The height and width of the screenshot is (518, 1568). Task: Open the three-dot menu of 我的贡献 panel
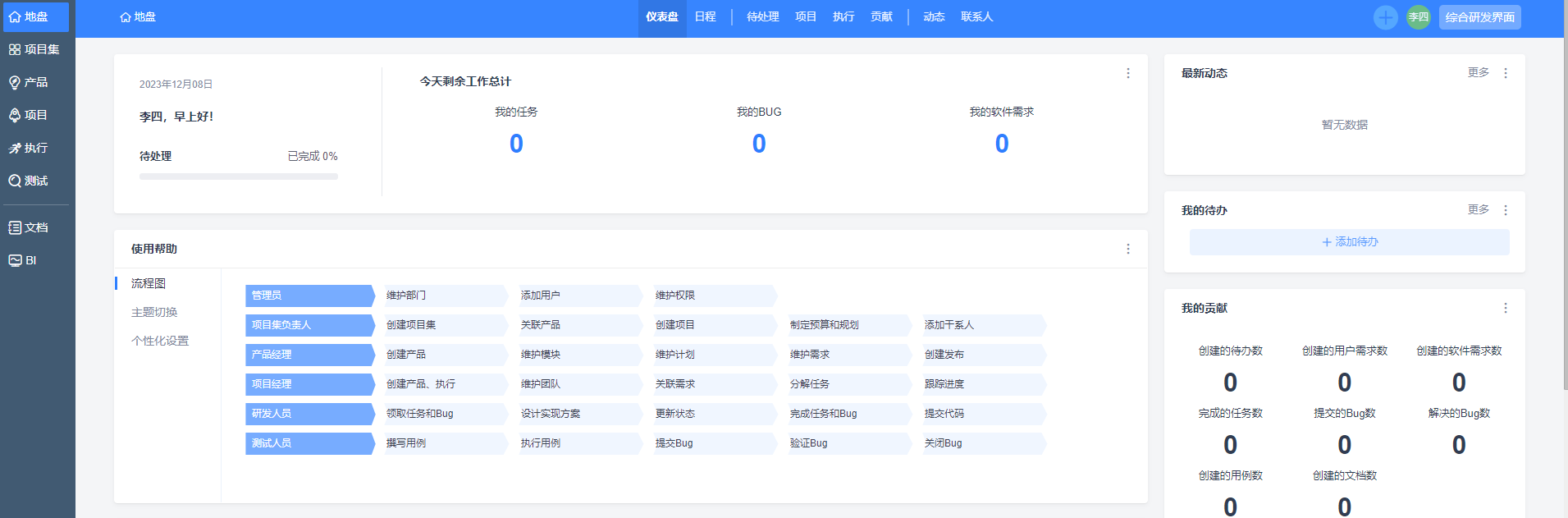click(1506, 308)
